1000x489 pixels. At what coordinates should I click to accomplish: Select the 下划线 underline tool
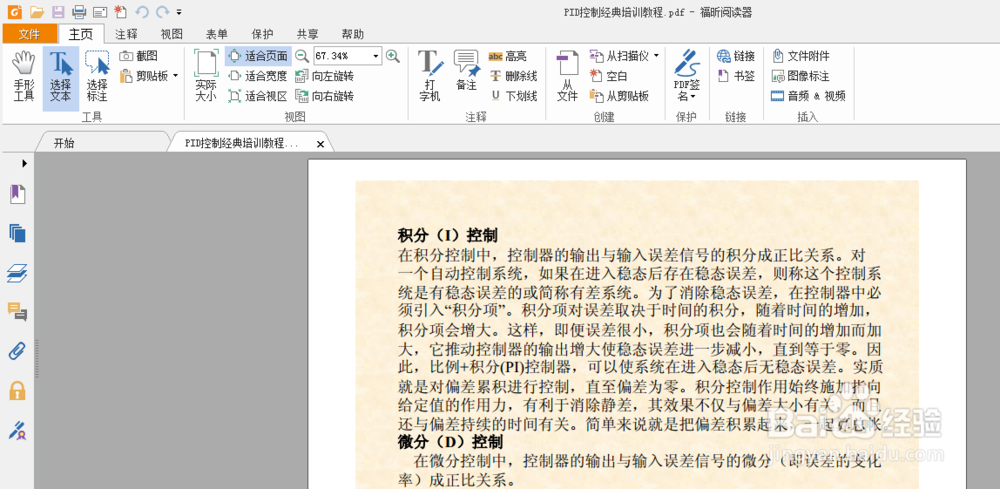click(513, 97)
